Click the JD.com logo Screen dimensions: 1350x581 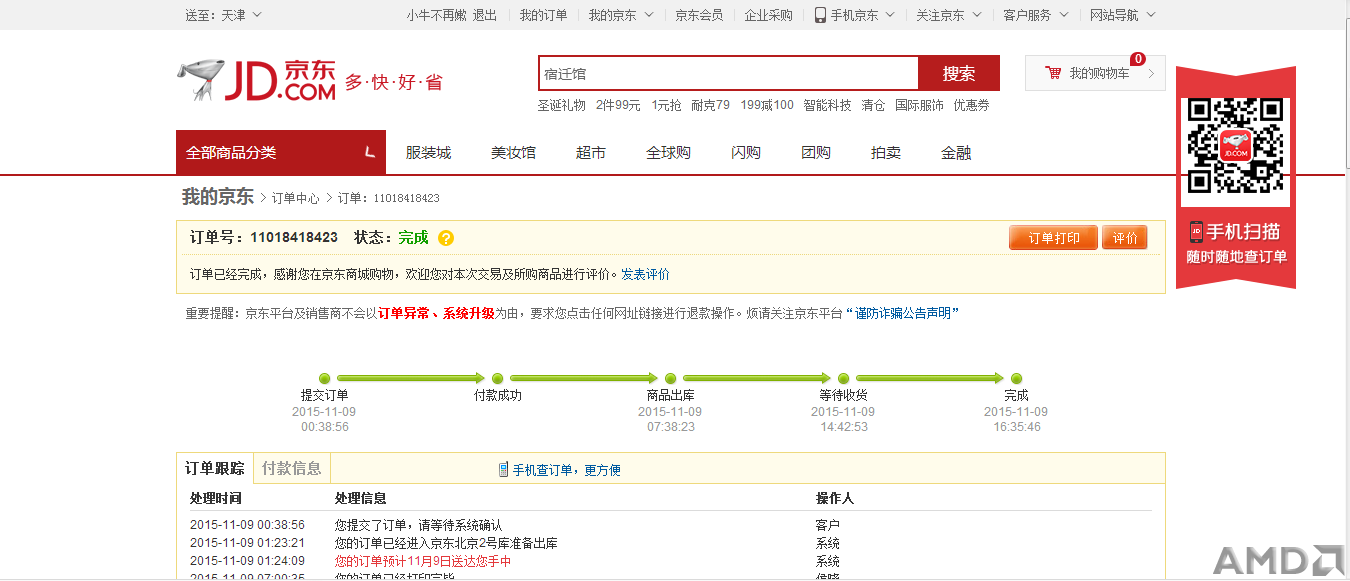257,80
